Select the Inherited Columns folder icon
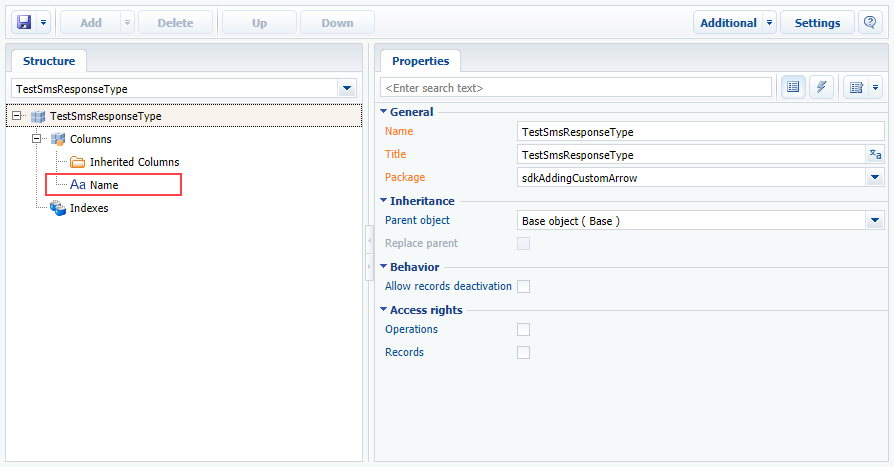This screenshot has width=894, height=467. [78, 162]
